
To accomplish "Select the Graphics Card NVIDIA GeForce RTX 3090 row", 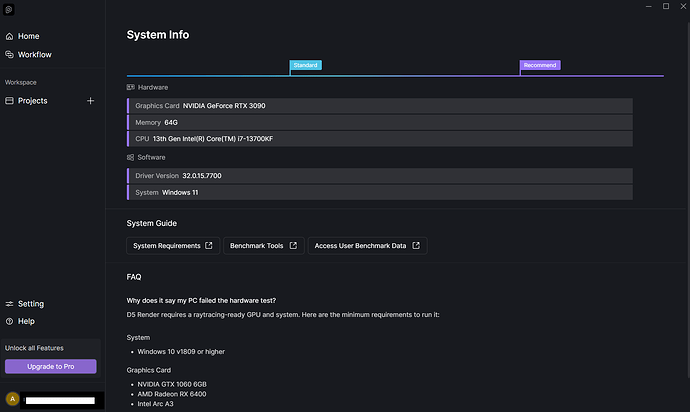I will tap(380, 106).
